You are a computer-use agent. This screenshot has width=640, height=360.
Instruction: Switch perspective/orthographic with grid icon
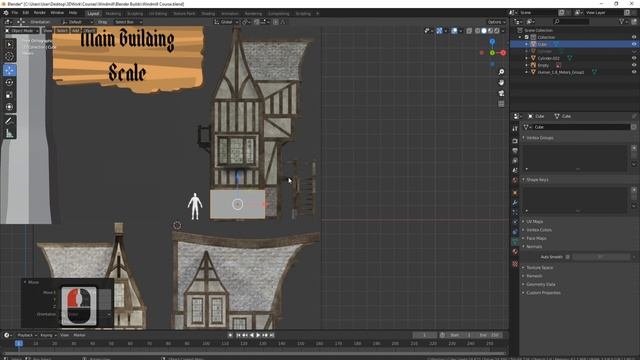point(501,104)
